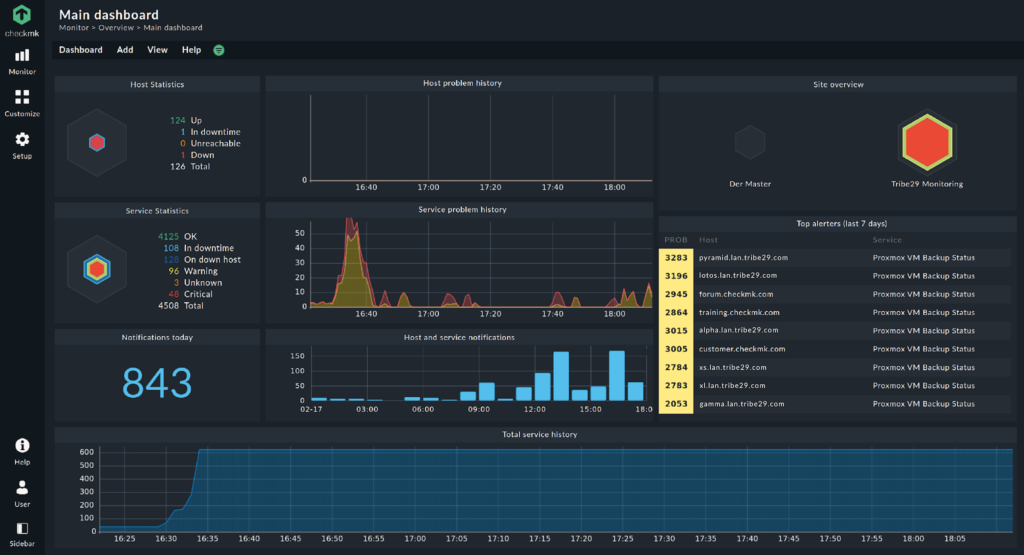Click the Total service history title

539,435
